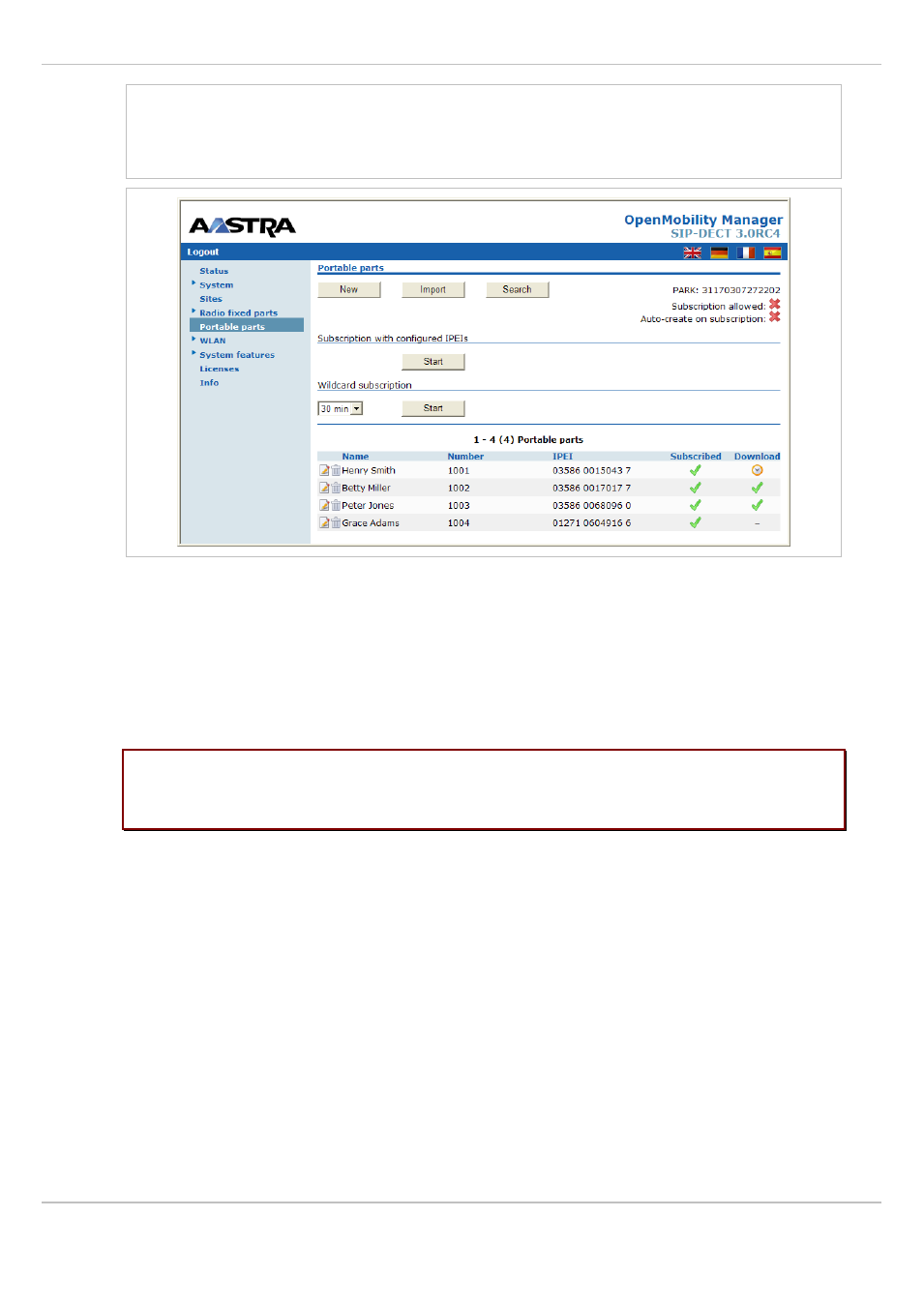This screenshot has height=1306, width=924.
Task: Open the wildcard subscription 30 min dropdown
Action: pyautogui.click(x=341, y=409)
